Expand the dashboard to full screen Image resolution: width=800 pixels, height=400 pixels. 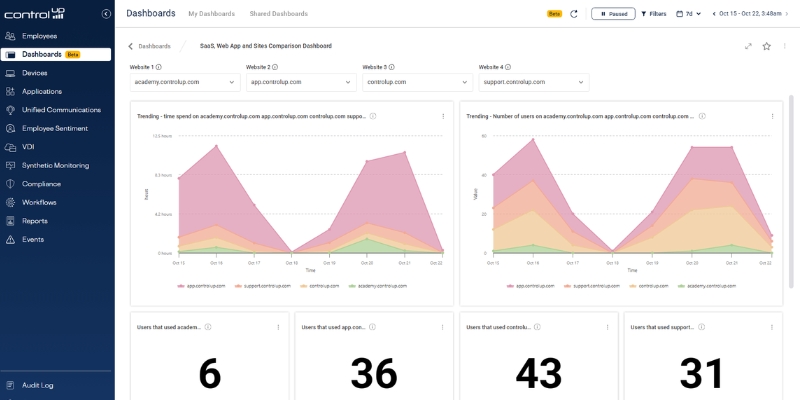click(x=748, y=46)
